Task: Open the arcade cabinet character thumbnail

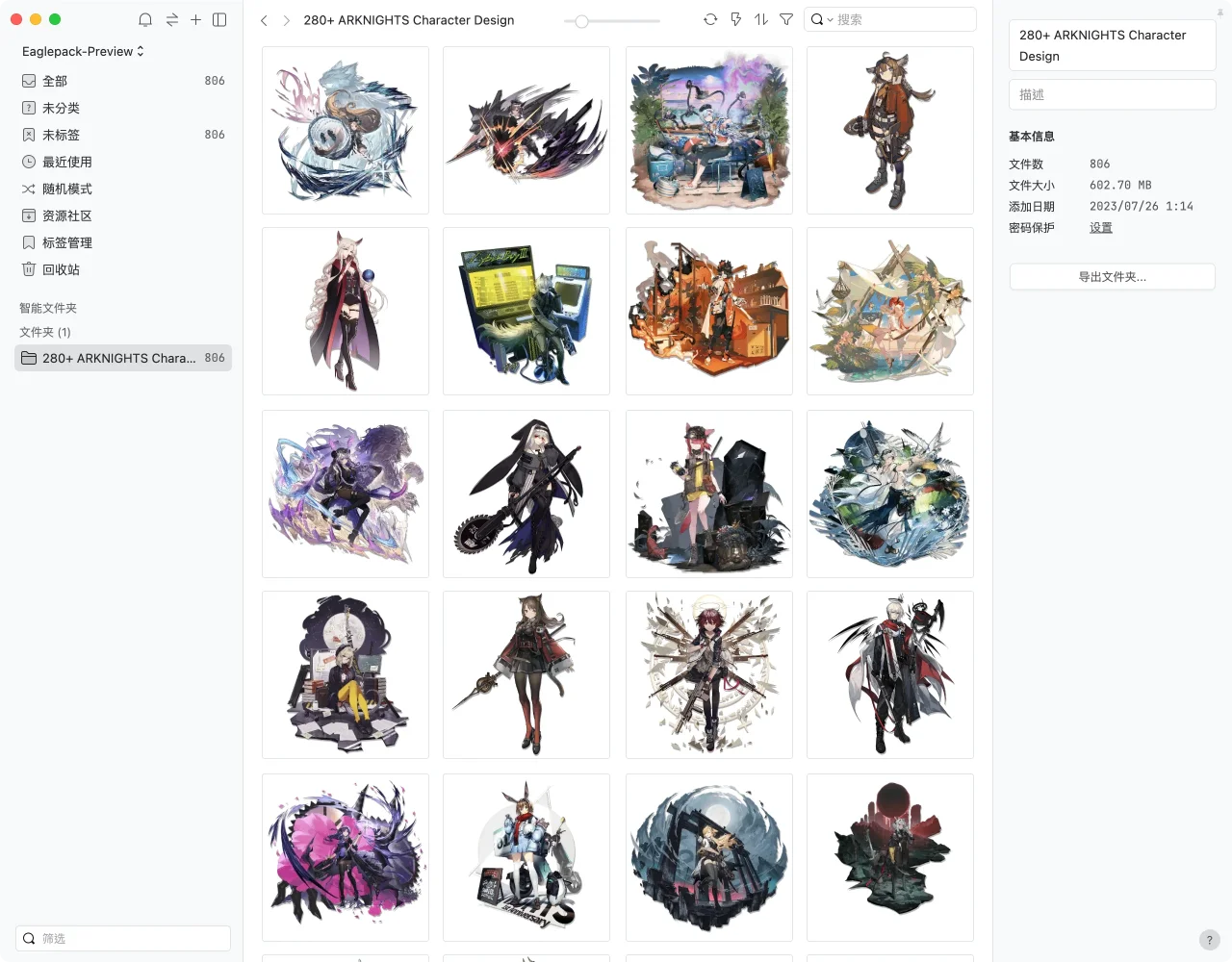Action: pos(526,312)
